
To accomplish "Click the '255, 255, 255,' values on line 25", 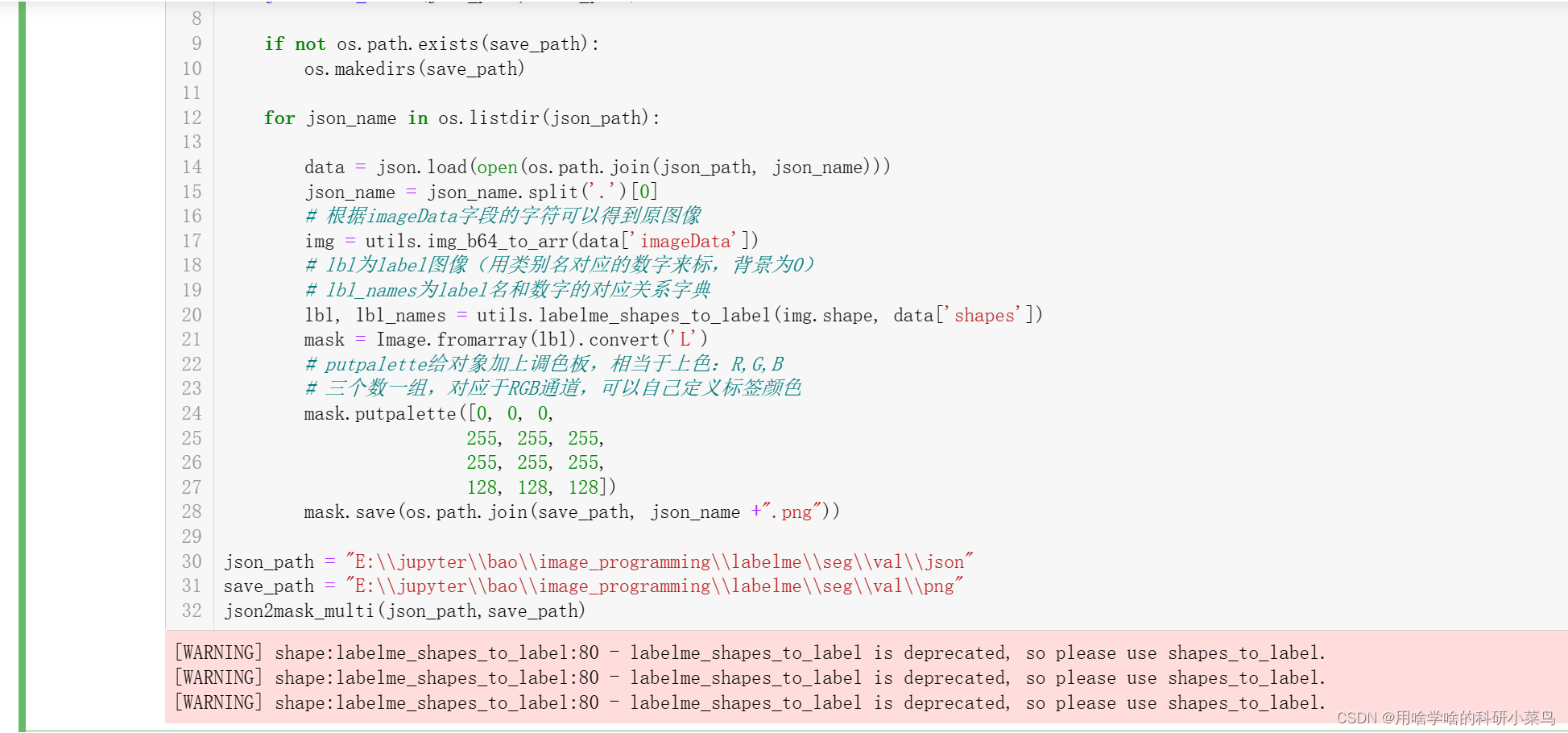I will (x=536, y=438).
